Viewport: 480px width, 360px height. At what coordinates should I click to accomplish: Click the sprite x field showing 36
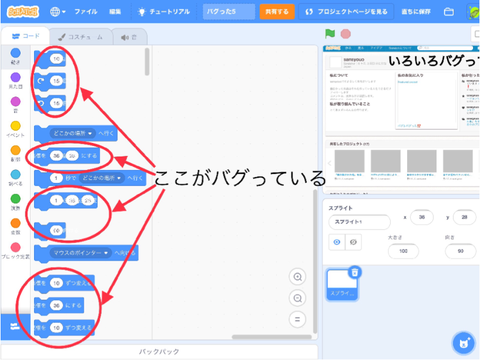coord(422,217)
